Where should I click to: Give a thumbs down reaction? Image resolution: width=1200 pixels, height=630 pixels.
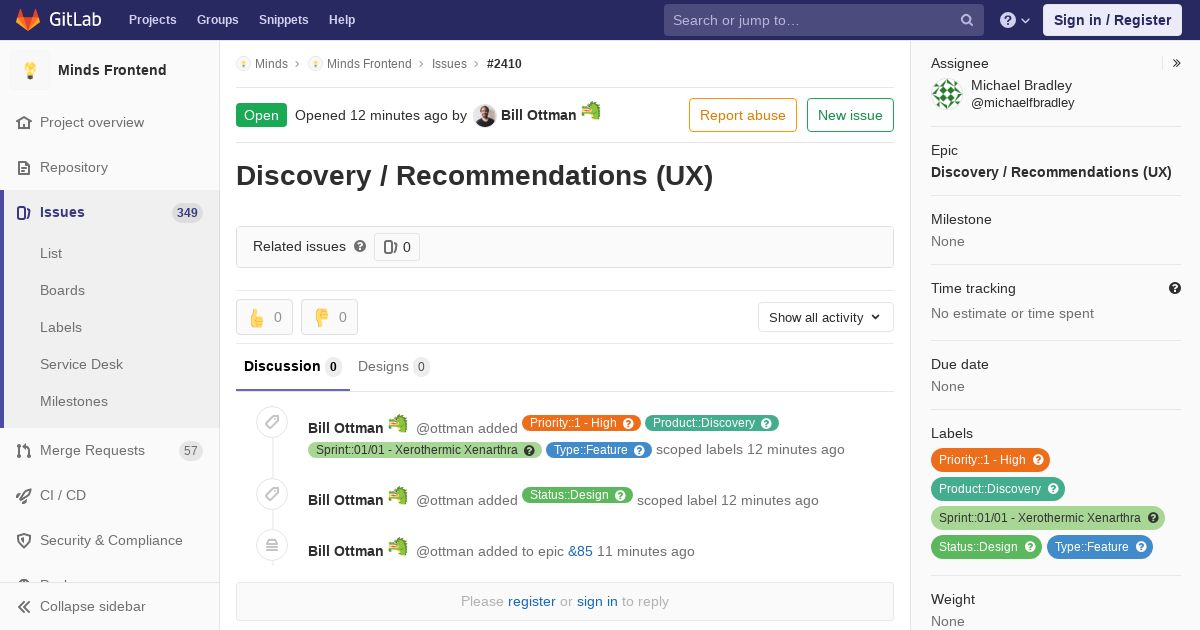329,317
